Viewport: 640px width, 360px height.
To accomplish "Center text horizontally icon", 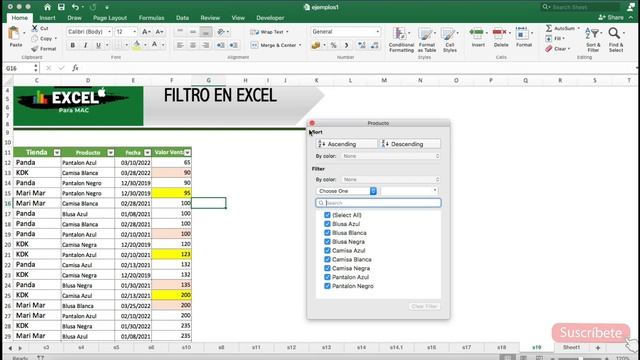I will tap(193, 45).
